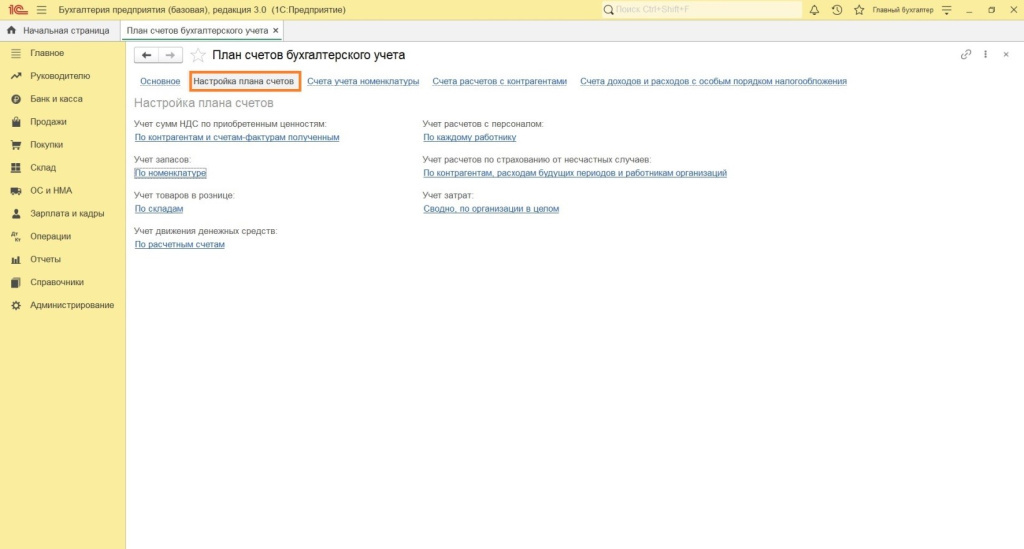Open the history clock icon
The image size is (1024, 549).
point(836,10)
